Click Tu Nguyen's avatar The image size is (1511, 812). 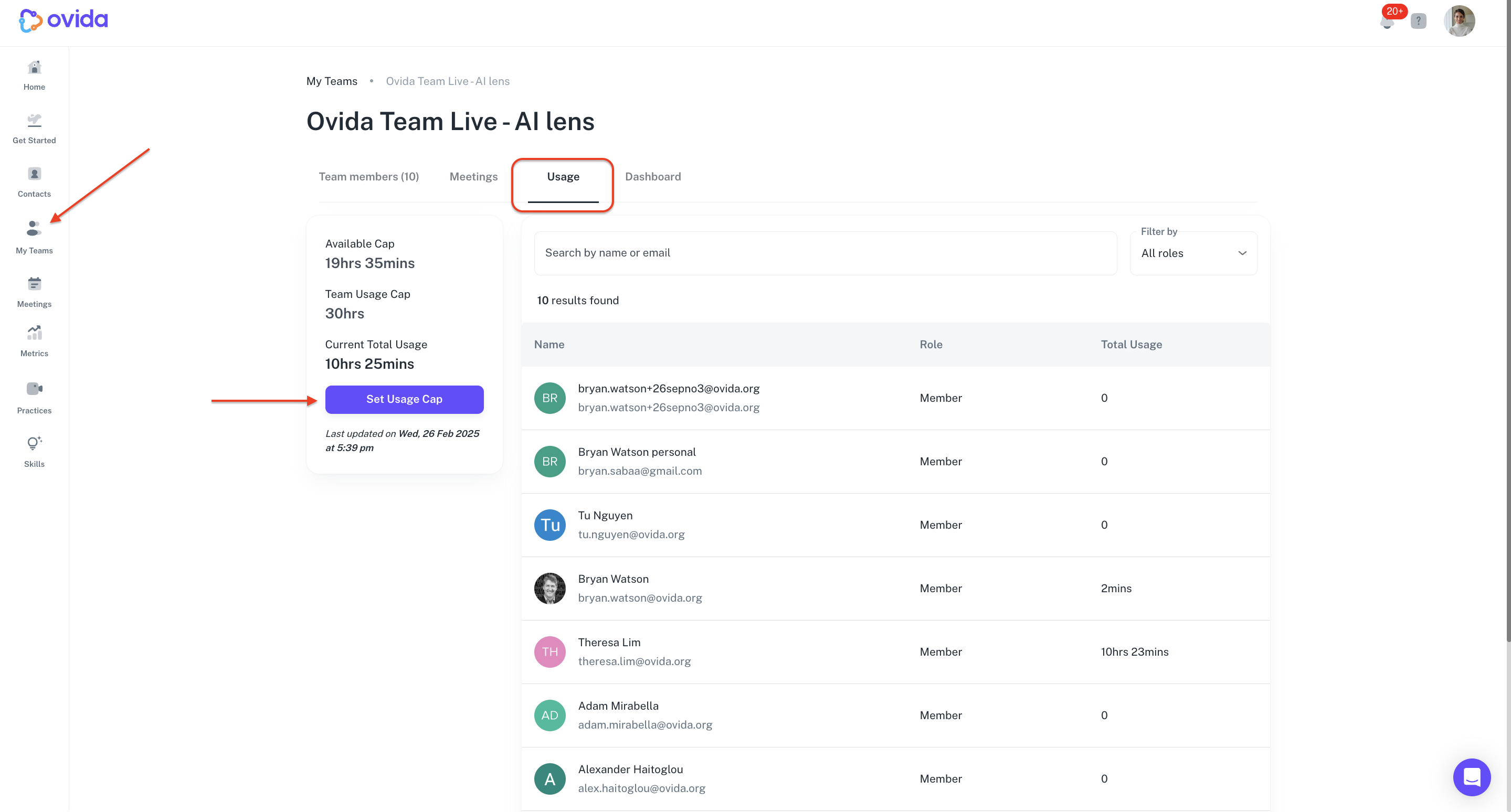pyautogui.click(x=550, y=525)
